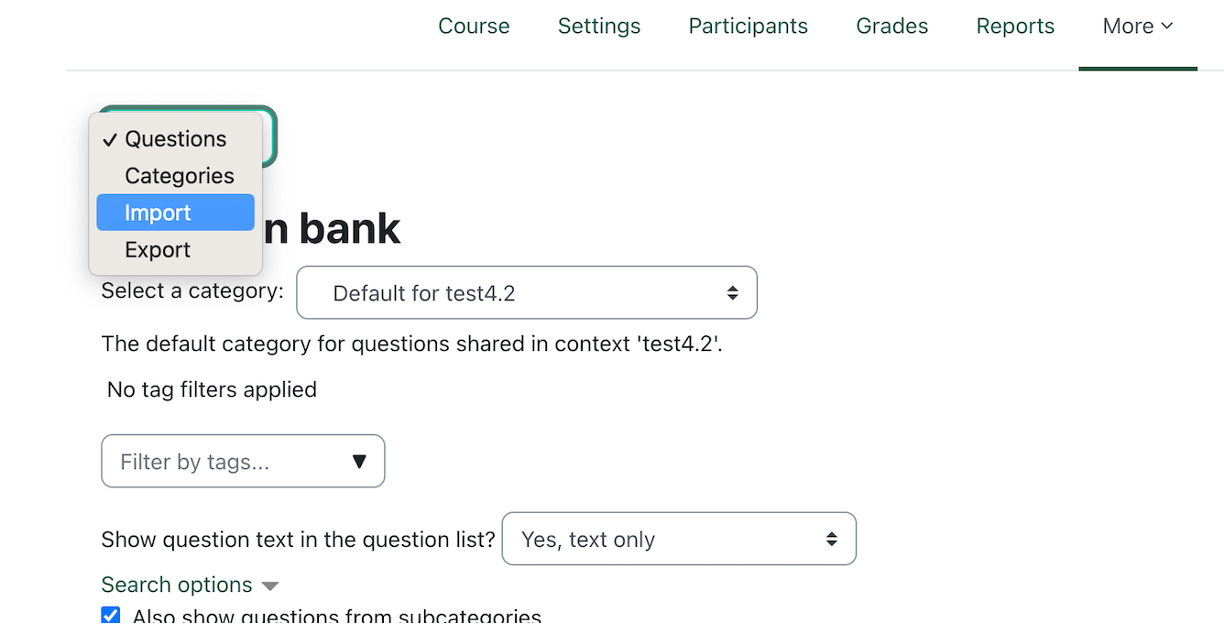Select Import from the question bank menu

pyautogui.click(x=158, y=212)
